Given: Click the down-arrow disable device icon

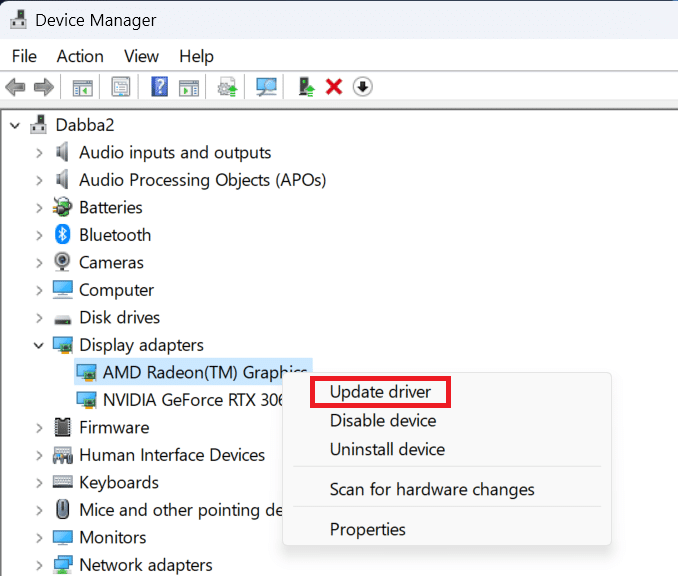Looking at the screenshot, I should click(362, 86).
